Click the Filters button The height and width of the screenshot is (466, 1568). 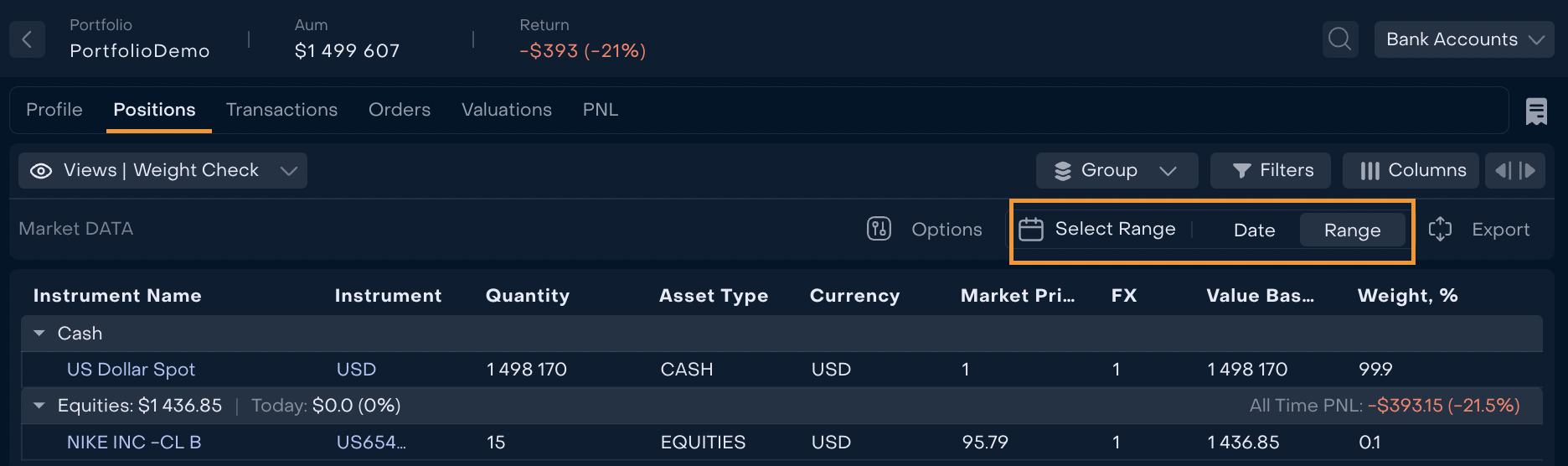[1271, 171]
